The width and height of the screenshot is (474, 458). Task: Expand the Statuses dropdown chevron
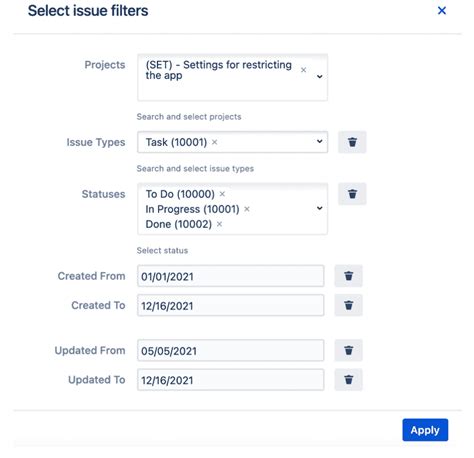coord(319,208)
